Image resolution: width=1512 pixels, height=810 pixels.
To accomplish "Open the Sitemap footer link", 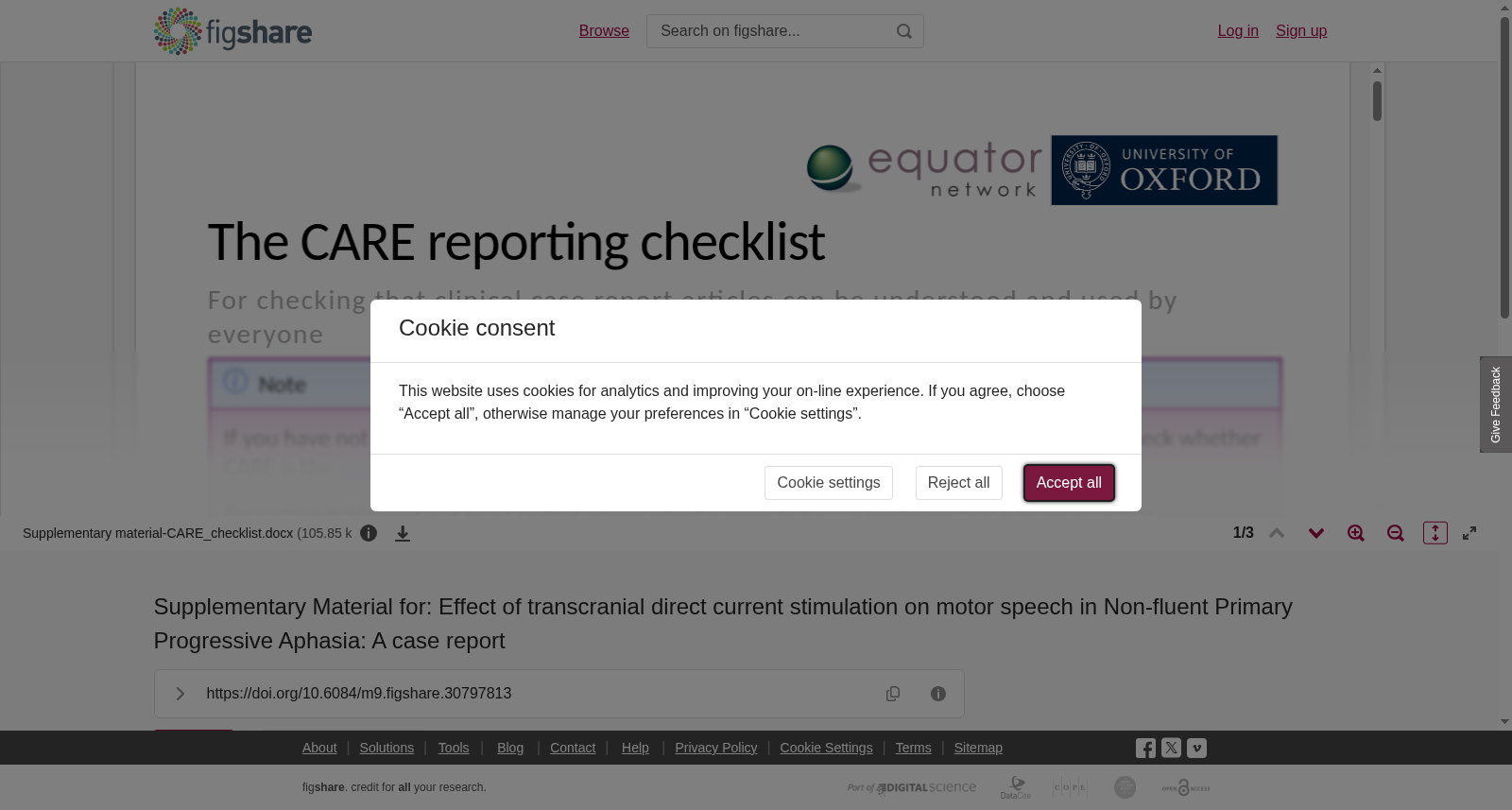I will (978, 748).
